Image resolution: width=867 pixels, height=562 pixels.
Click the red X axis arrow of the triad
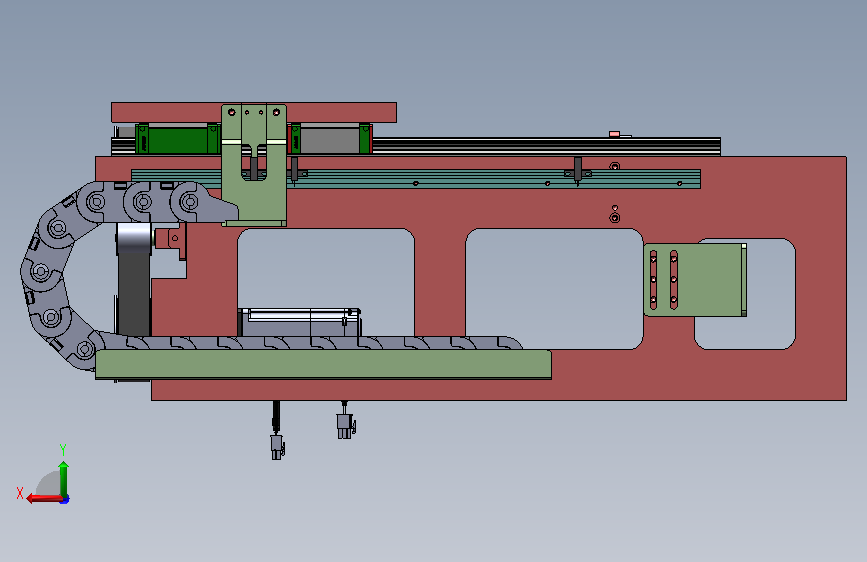(44, 499)
